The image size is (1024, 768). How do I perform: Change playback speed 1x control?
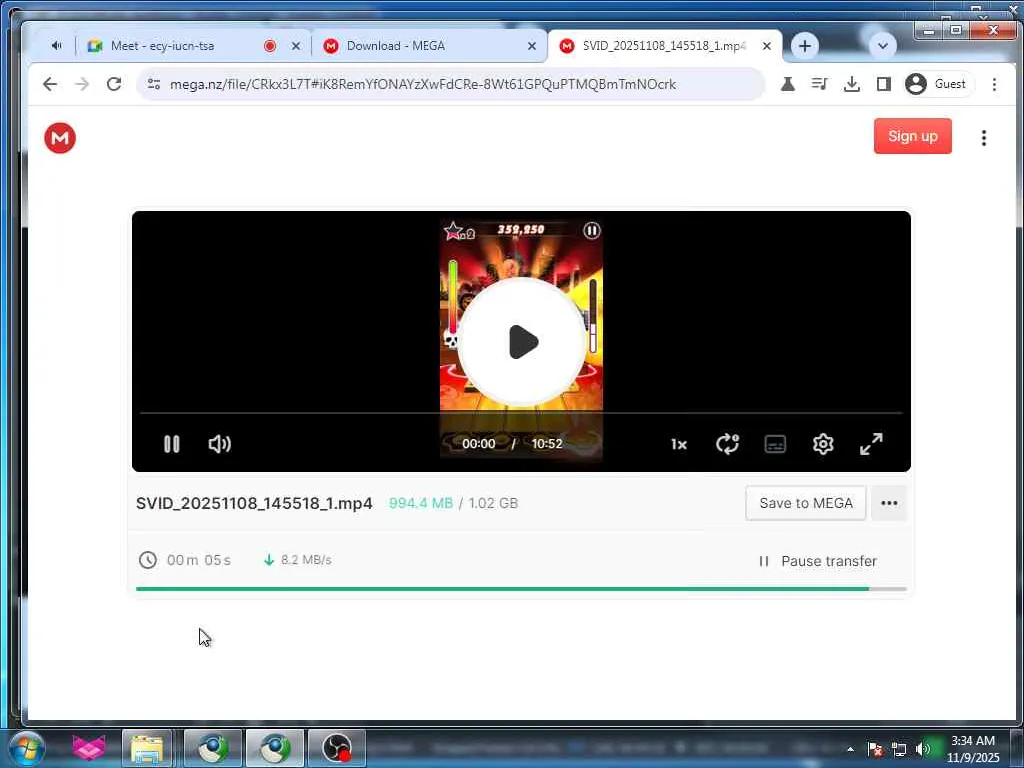tap(679, 445)
